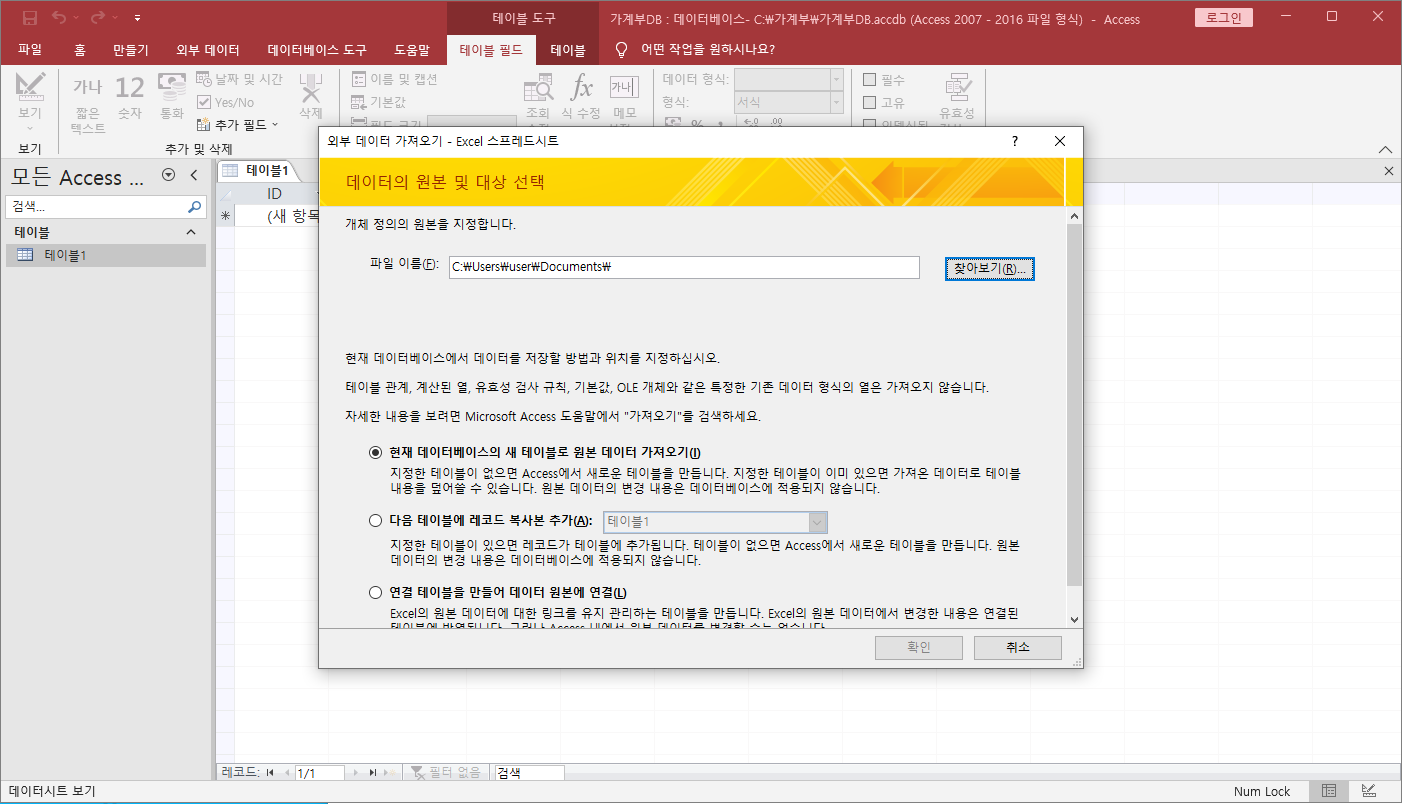Click the lightbulb Tell Me icon
The width and height of the screenshot is (1402, 804).
[622, 49]
